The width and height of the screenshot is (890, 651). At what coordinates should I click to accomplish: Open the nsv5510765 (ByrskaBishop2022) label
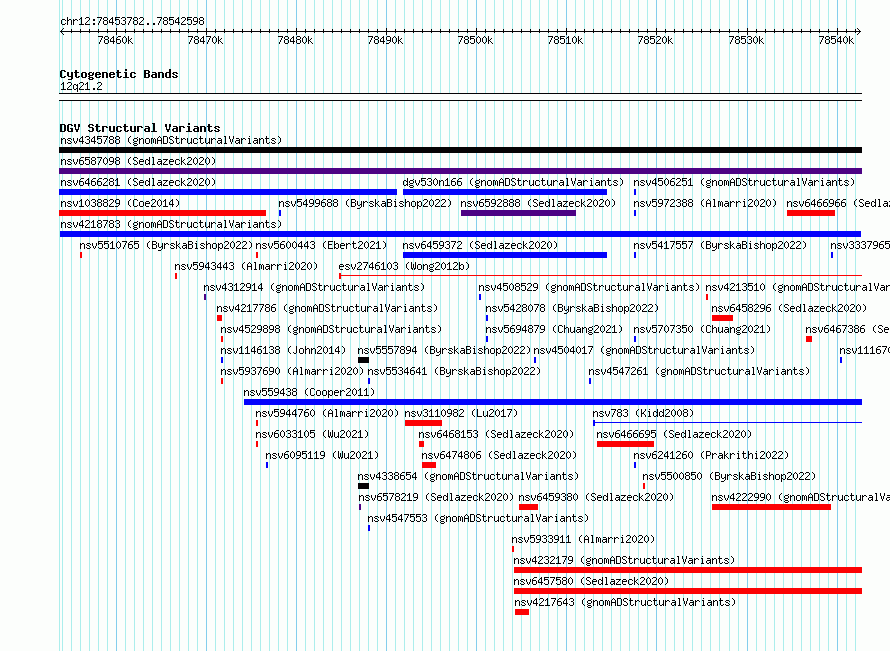point(166,245)
